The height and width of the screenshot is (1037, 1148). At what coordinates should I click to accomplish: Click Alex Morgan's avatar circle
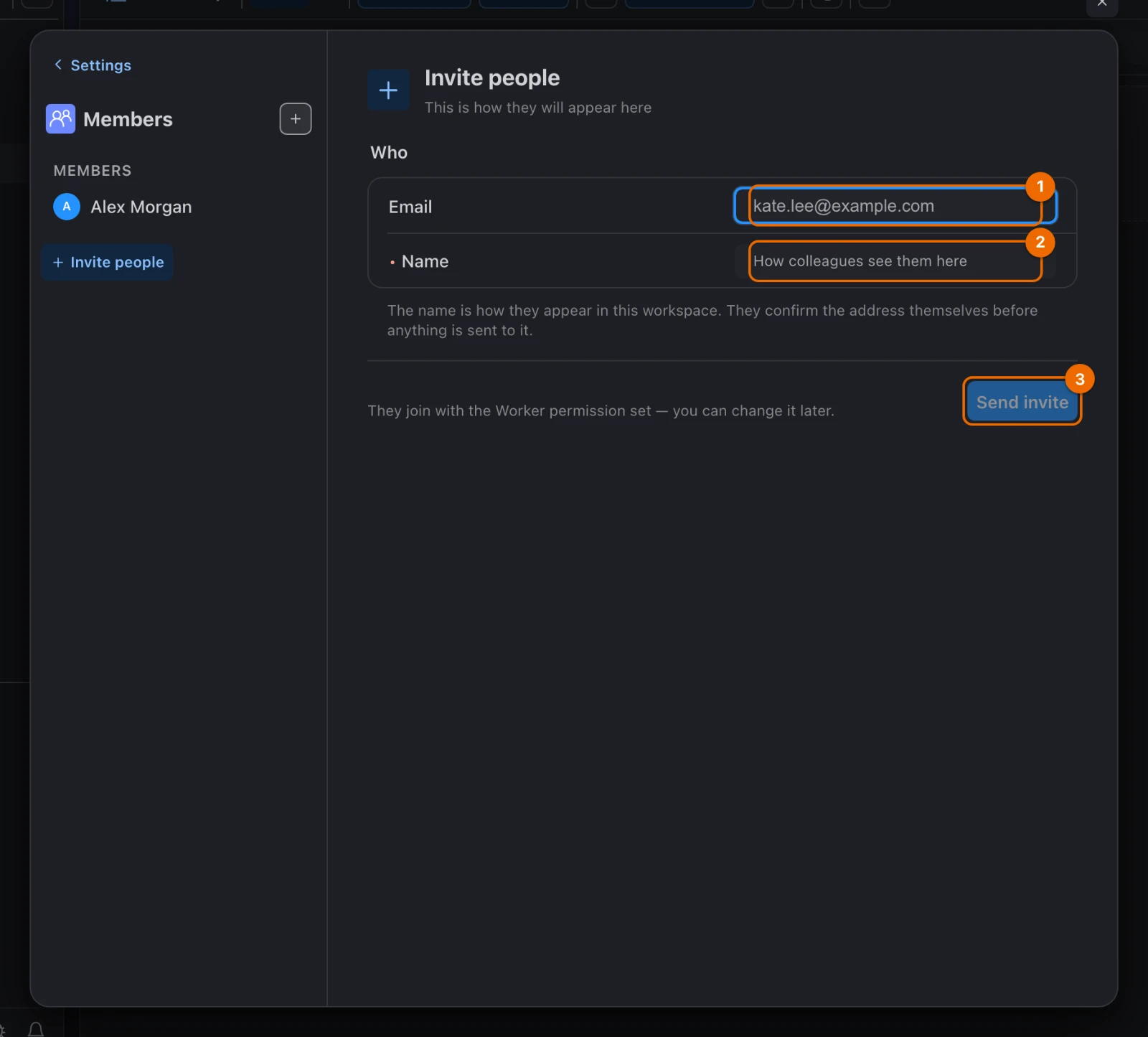(67, 207)
